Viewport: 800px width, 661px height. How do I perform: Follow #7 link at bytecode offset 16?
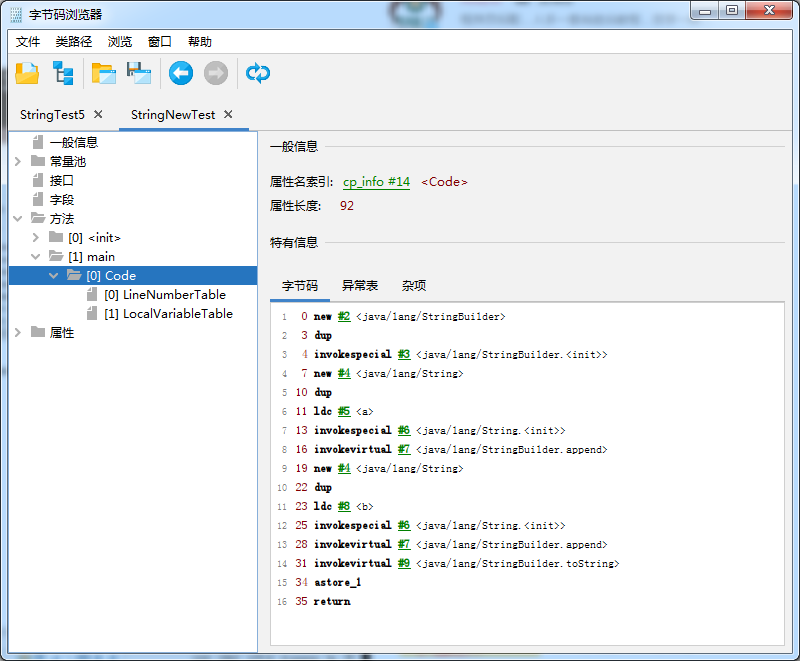point(404,449)
